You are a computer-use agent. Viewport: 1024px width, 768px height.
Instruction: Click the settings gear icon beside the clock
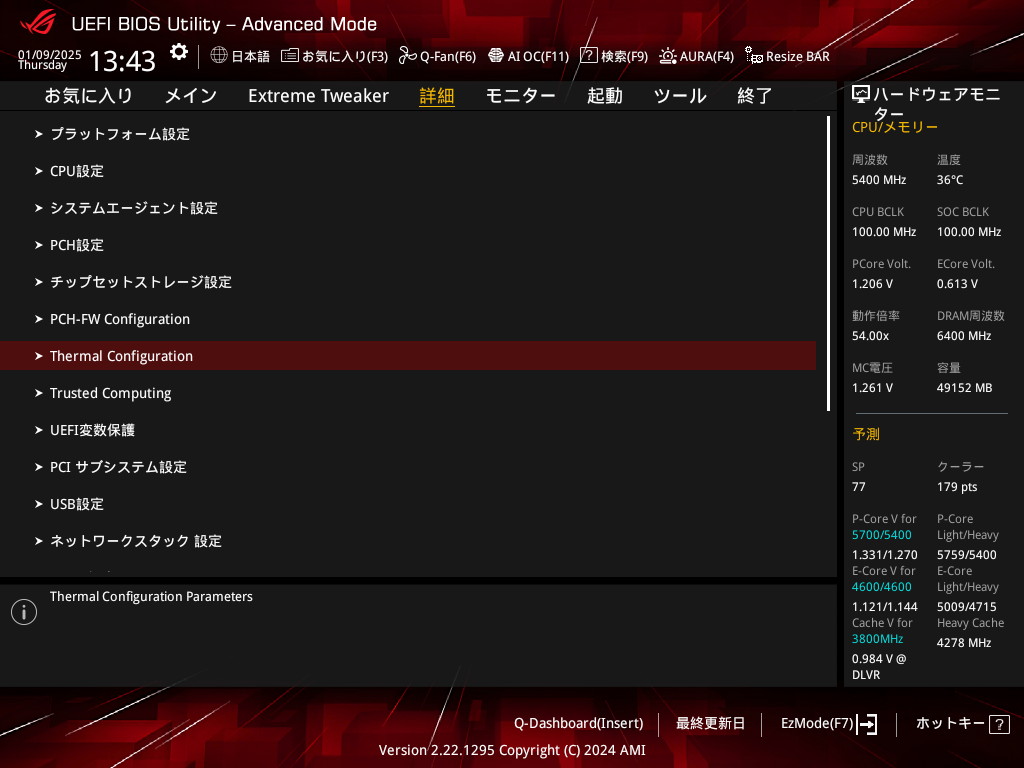[x=178, y=52]
